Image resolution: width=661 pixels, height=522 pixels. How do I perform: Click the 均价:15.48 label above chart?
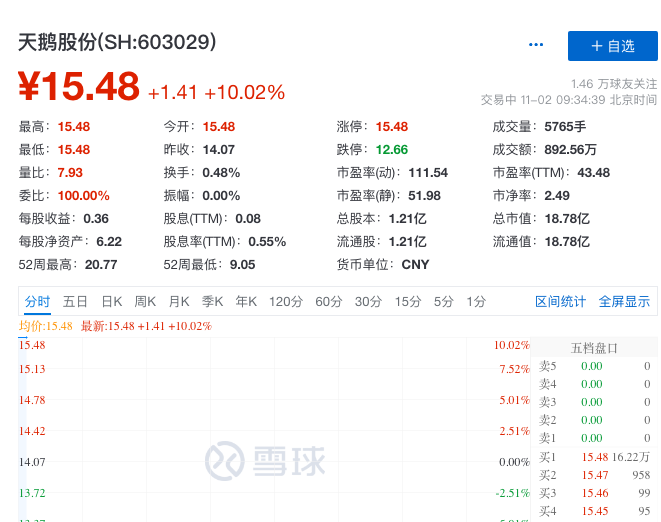[x=46, y=326]
